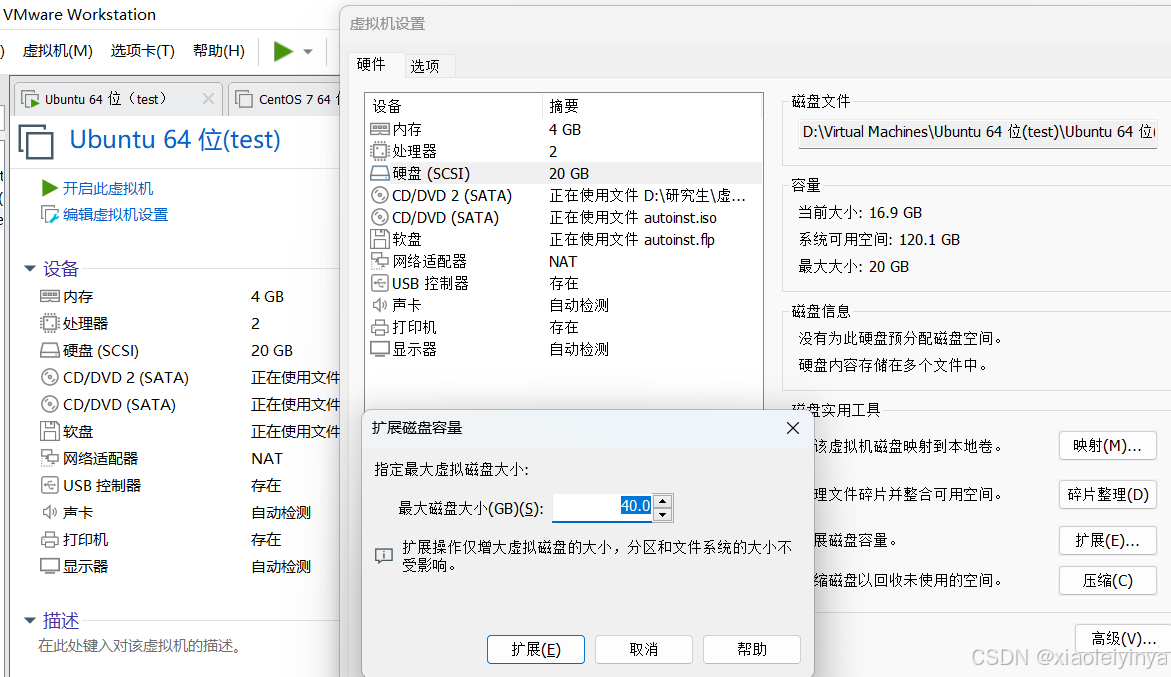1171x677 pixels.
Task: Select 硬盘 (SCSI) row icon in settings list
Action: [x=380, y=173]
